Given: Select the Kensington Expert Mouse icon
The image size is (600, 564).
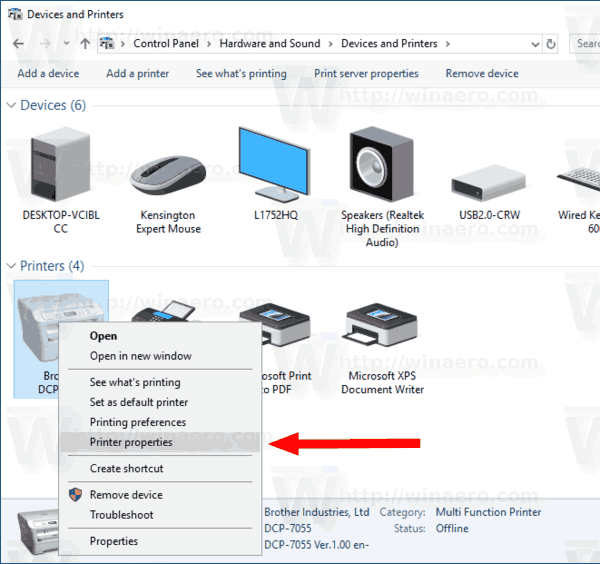Looking at the screenshot, I should coord(168,175).
